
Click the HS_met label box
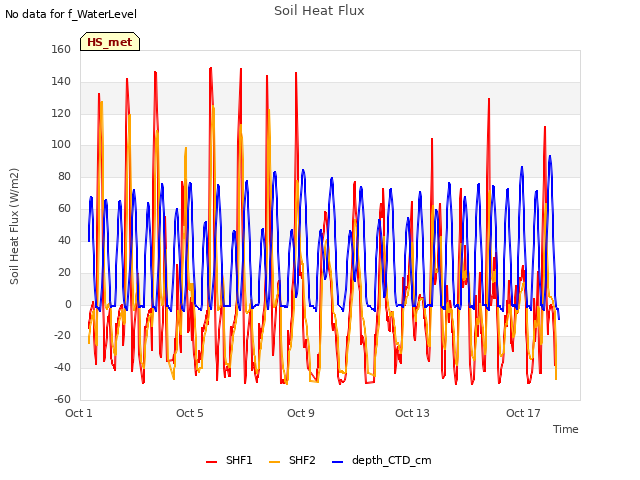coord(110,42)
